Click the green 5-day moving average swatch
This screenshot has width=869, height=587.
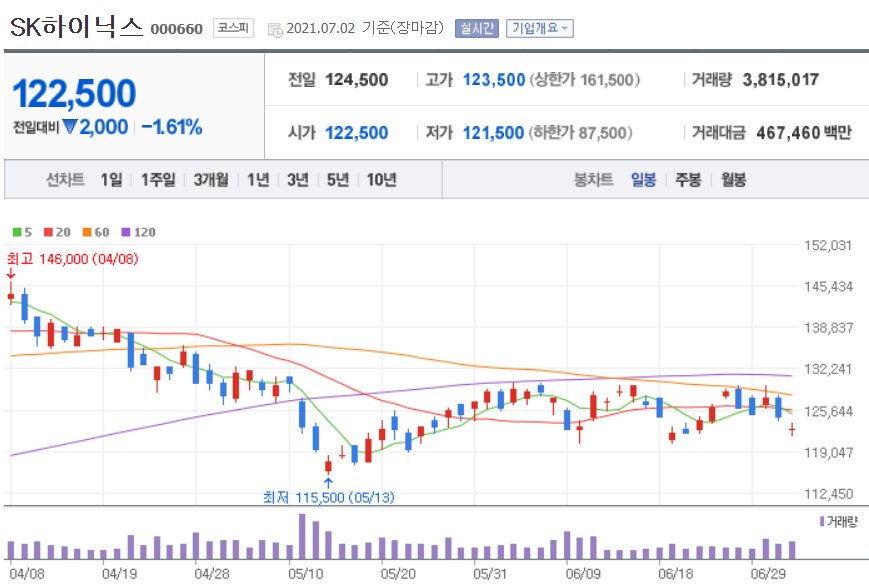coord(17,232)
